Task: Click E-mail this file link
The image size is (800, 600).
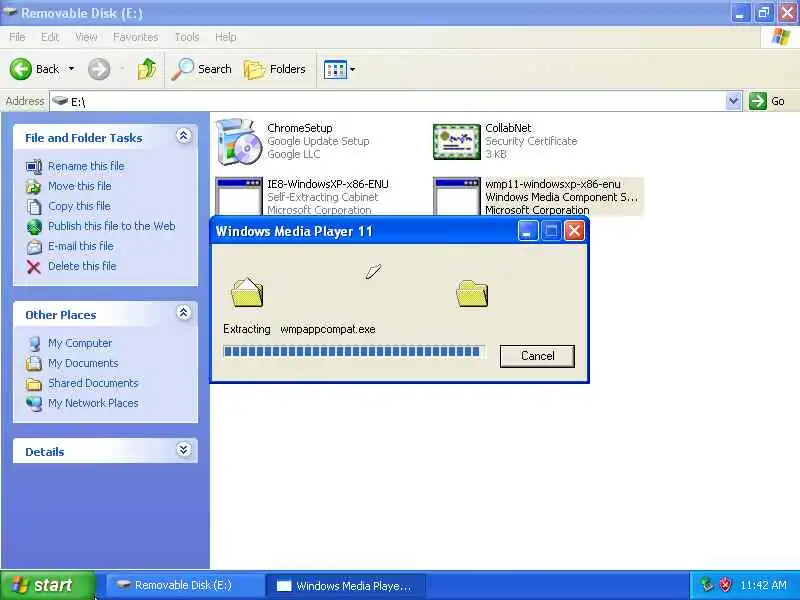Action: coord(81,246)
